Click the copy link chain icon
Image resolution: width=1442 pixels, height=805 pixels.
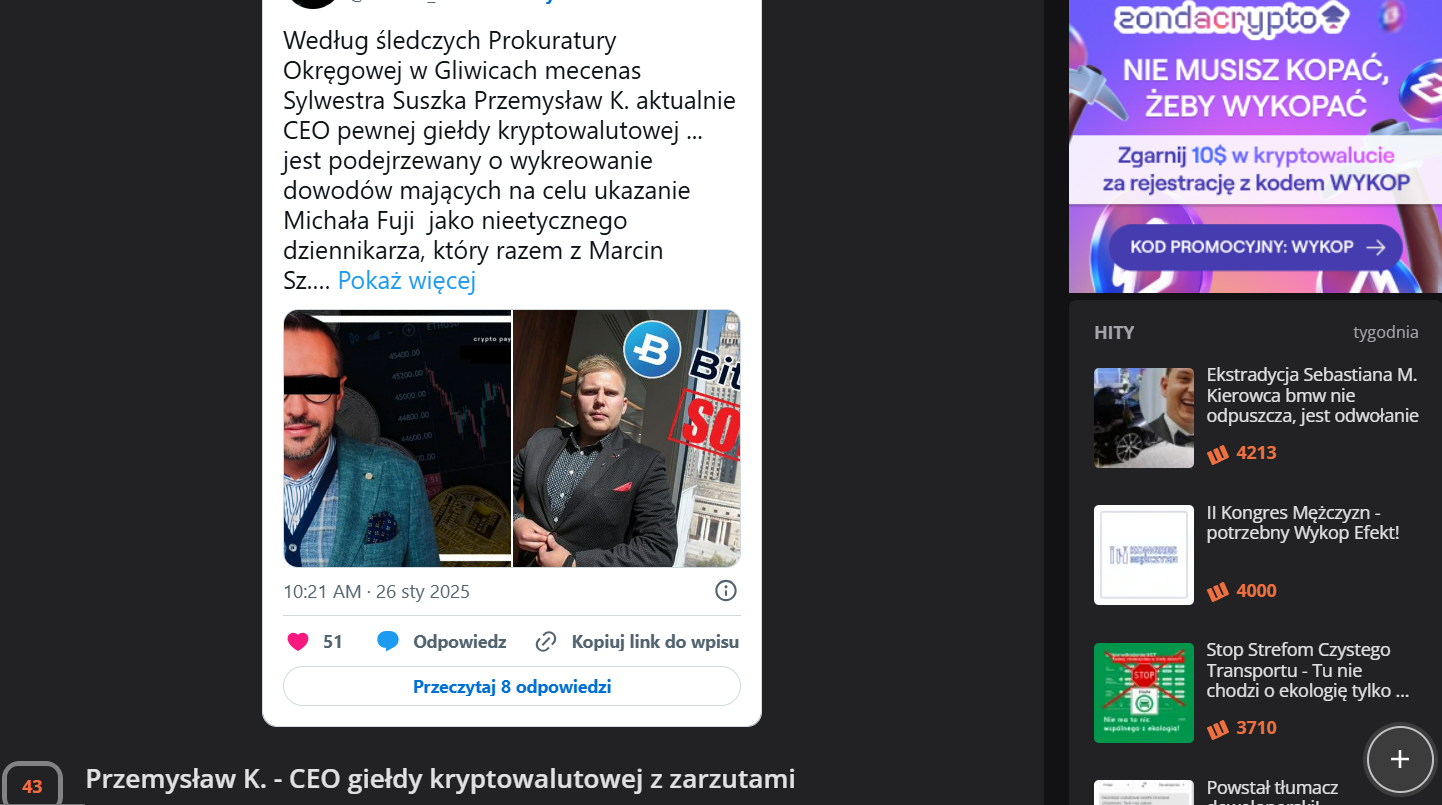546,642
